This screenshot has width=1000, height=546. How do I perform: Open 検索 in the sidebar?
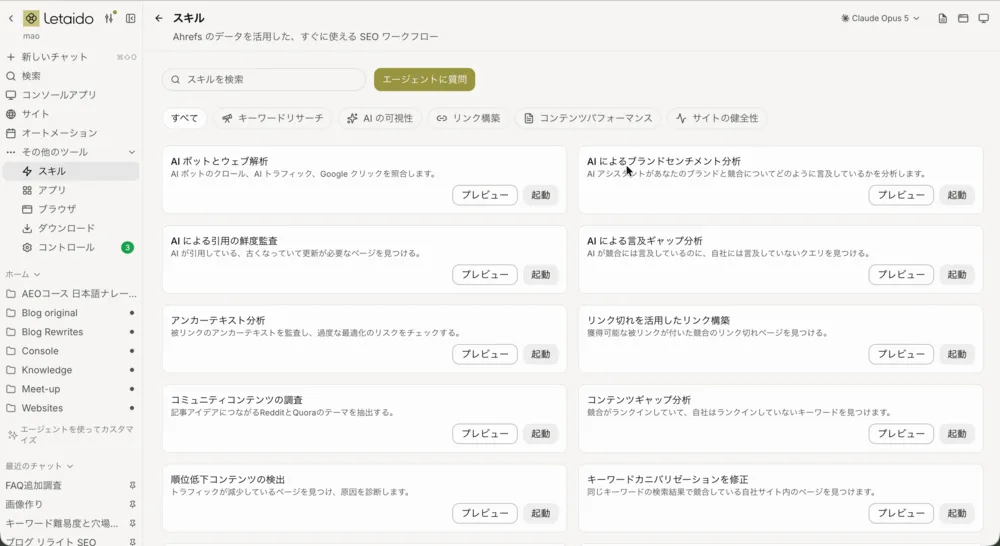pyautogui.click(x=71, y=76)
